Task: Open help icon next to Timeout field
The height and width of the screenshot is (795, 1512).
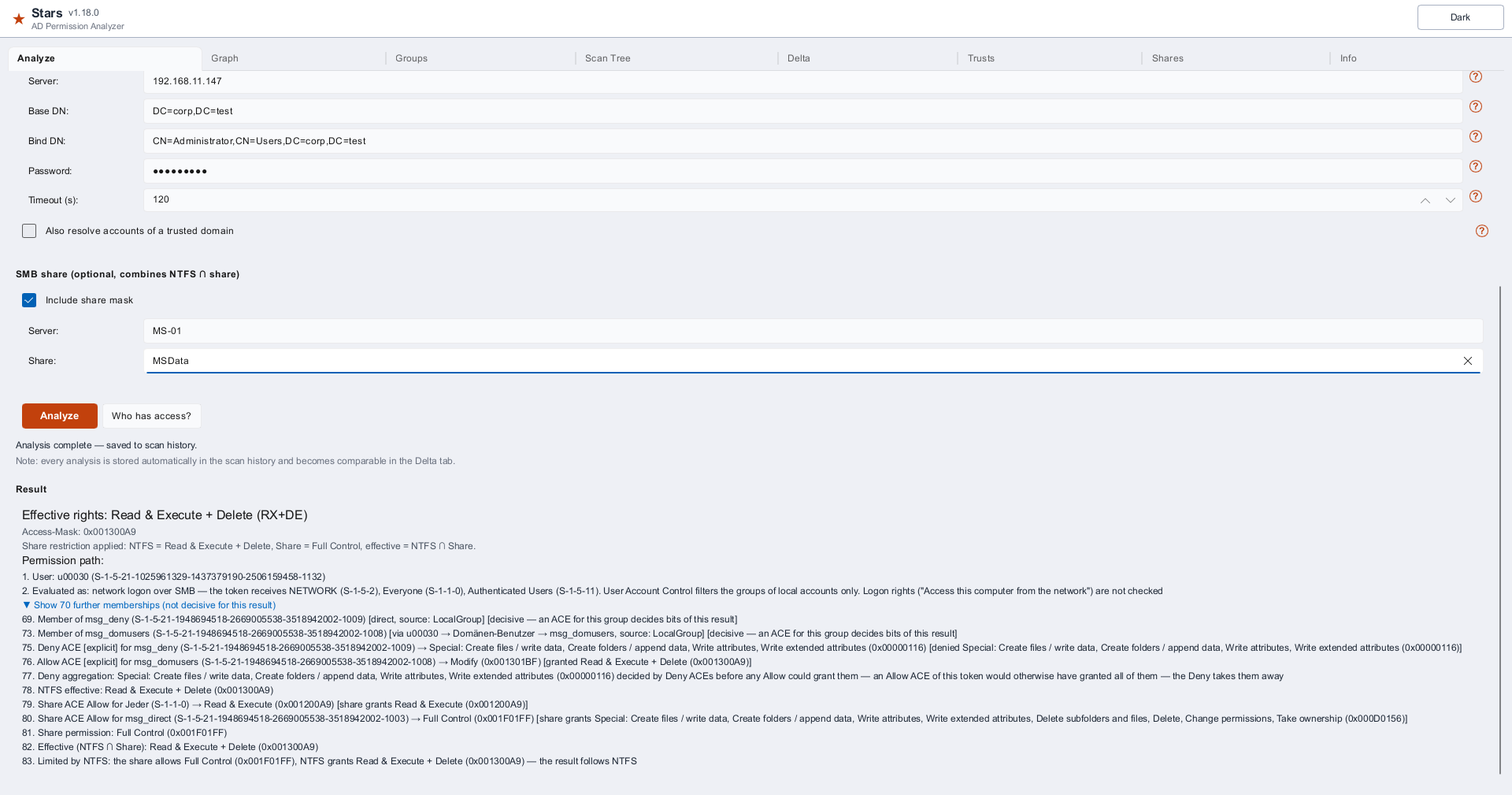Action: tap(1476, 196)
